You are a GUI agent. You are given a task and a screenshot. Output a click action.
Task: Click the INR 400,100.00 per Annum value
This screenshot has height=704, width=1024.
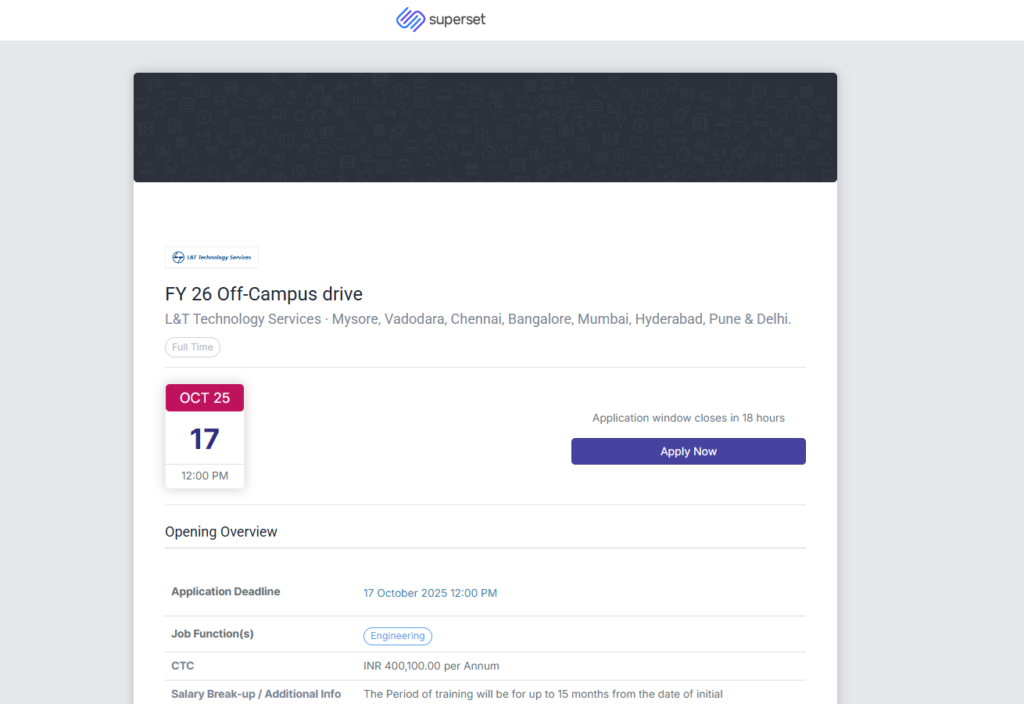point(431,666)
